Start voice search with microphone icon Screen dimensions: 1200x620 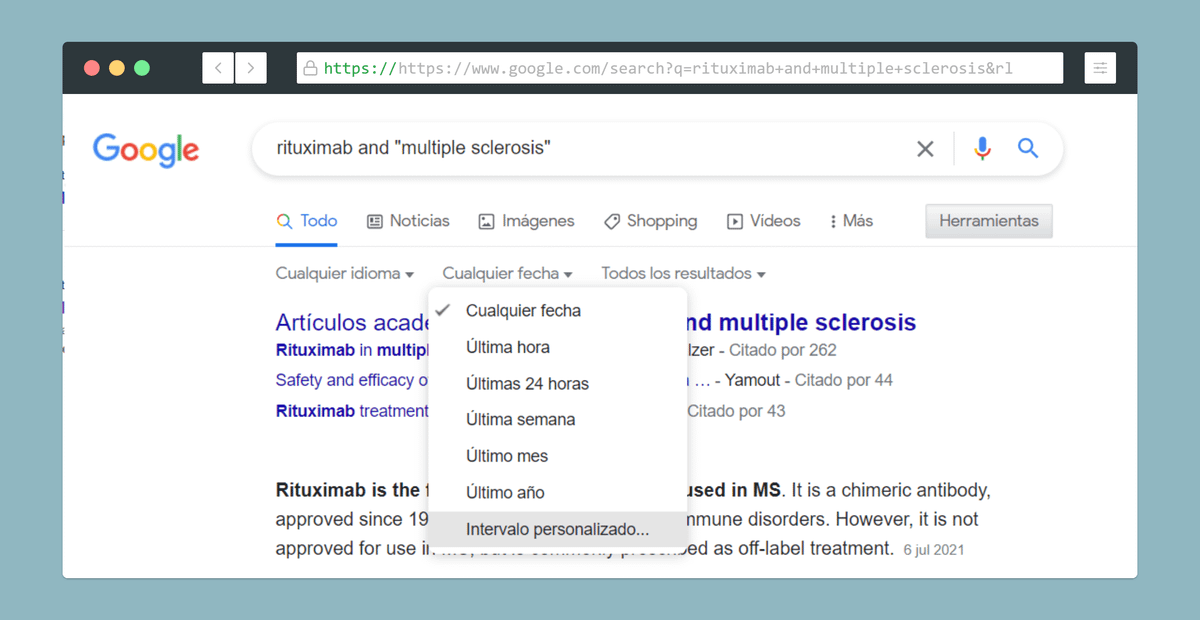pos(982,149)
